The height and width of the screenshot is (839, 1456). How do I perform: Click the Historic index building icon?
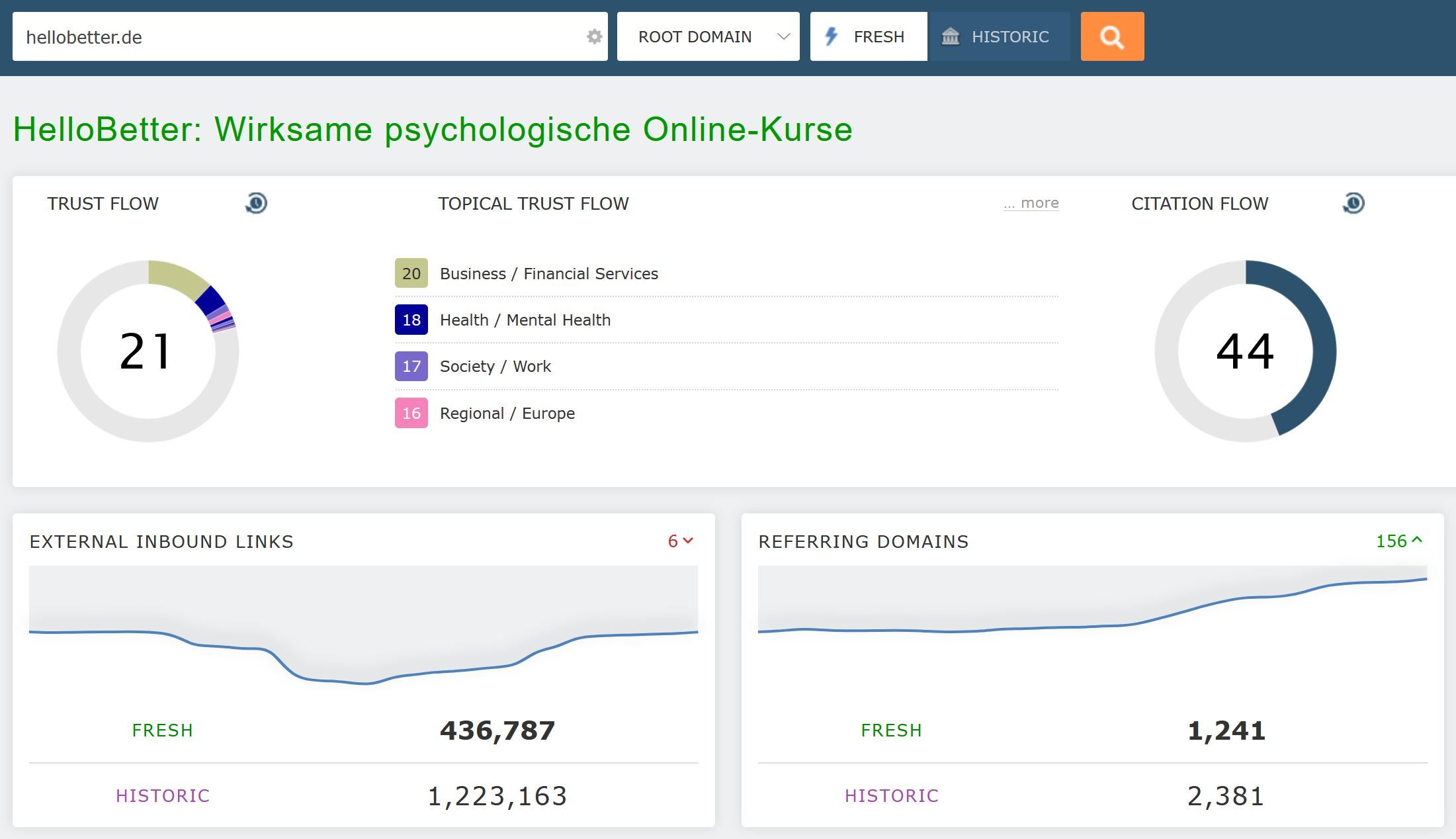point(951,36)
